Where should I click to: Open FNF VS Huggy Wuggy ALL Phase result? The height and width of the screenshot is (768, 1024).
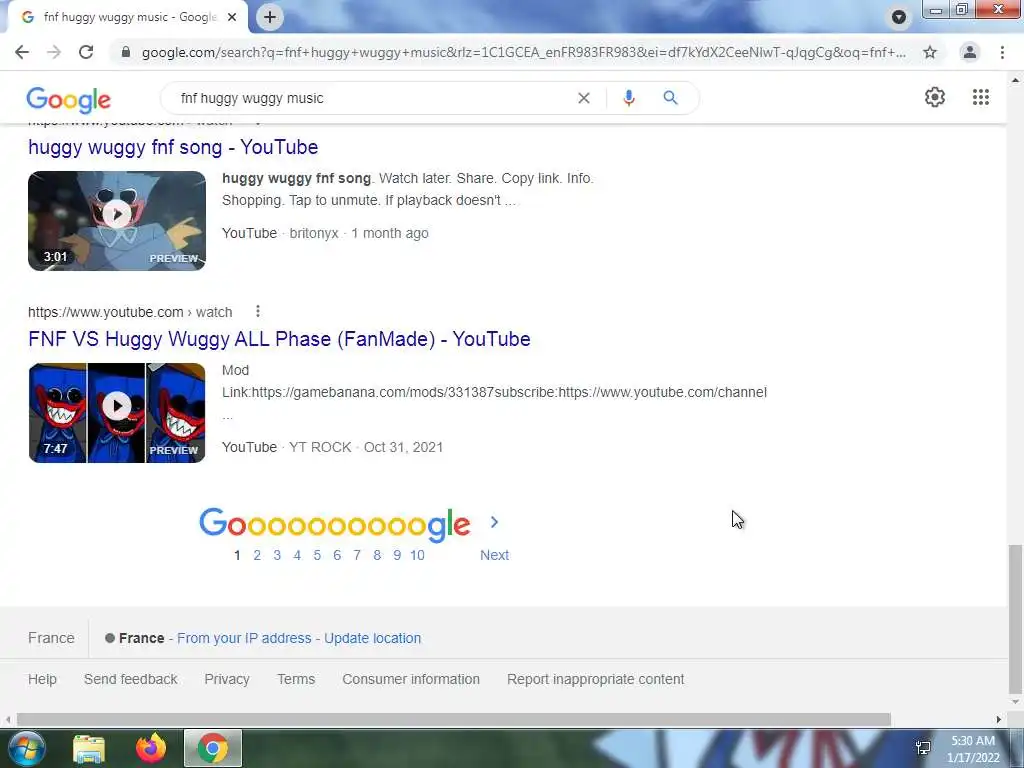pyautogui.click(x=280, y=339)
